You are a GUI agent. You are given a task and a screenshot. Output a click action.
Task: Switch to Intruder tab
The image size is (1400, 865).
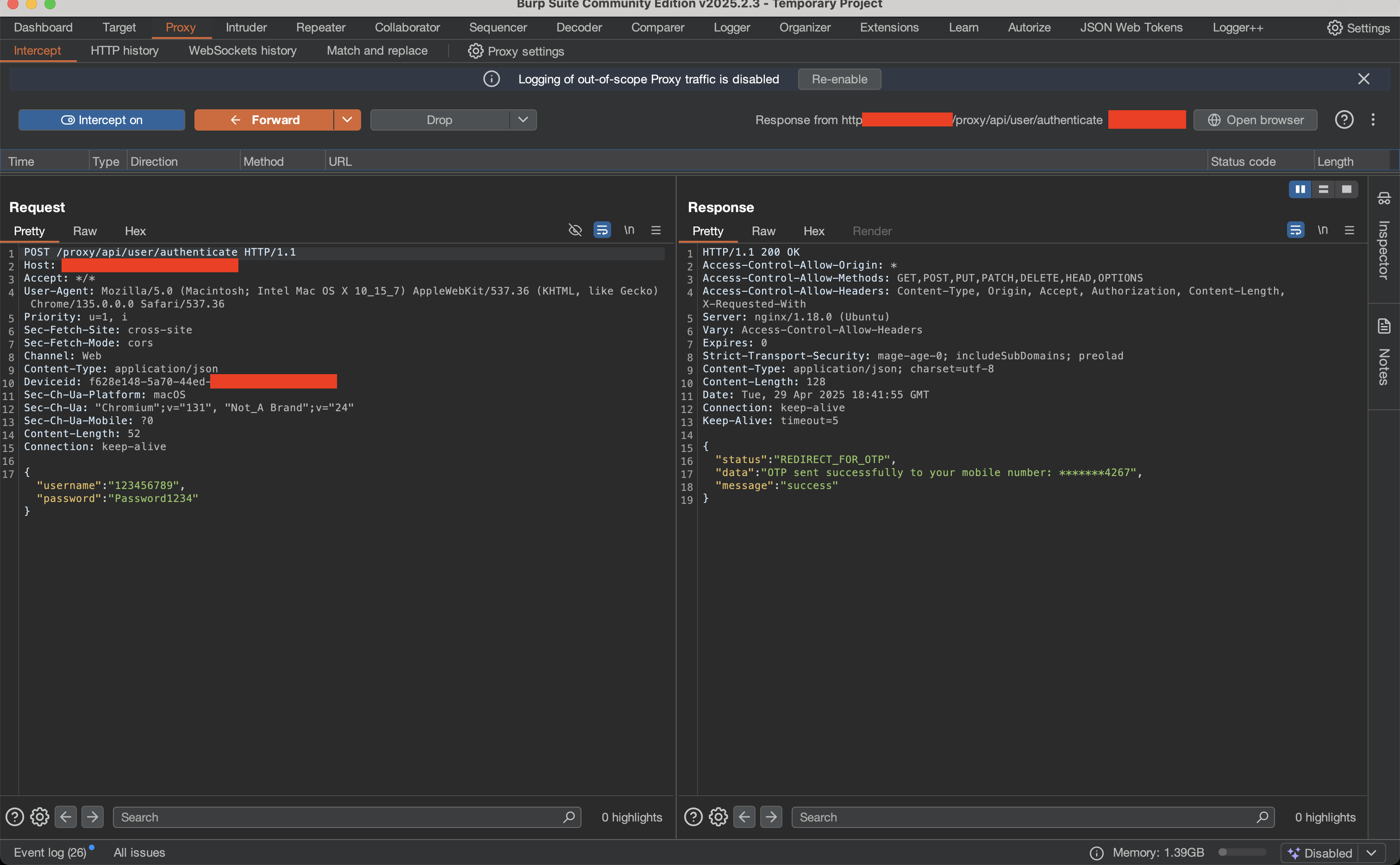pos(246,27)
